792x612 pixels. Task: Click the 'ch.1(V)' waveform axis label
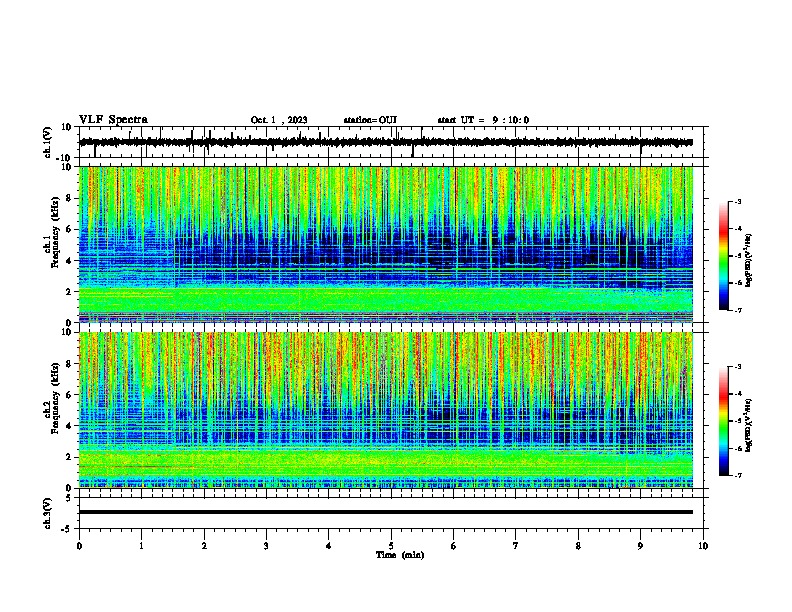click(x=48, y=142)
